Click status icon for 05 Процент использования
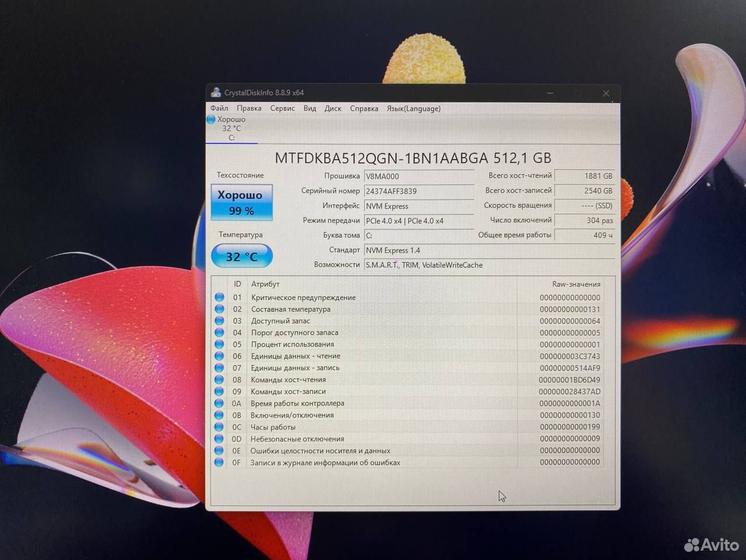The image size is (746, 560). 219,344
